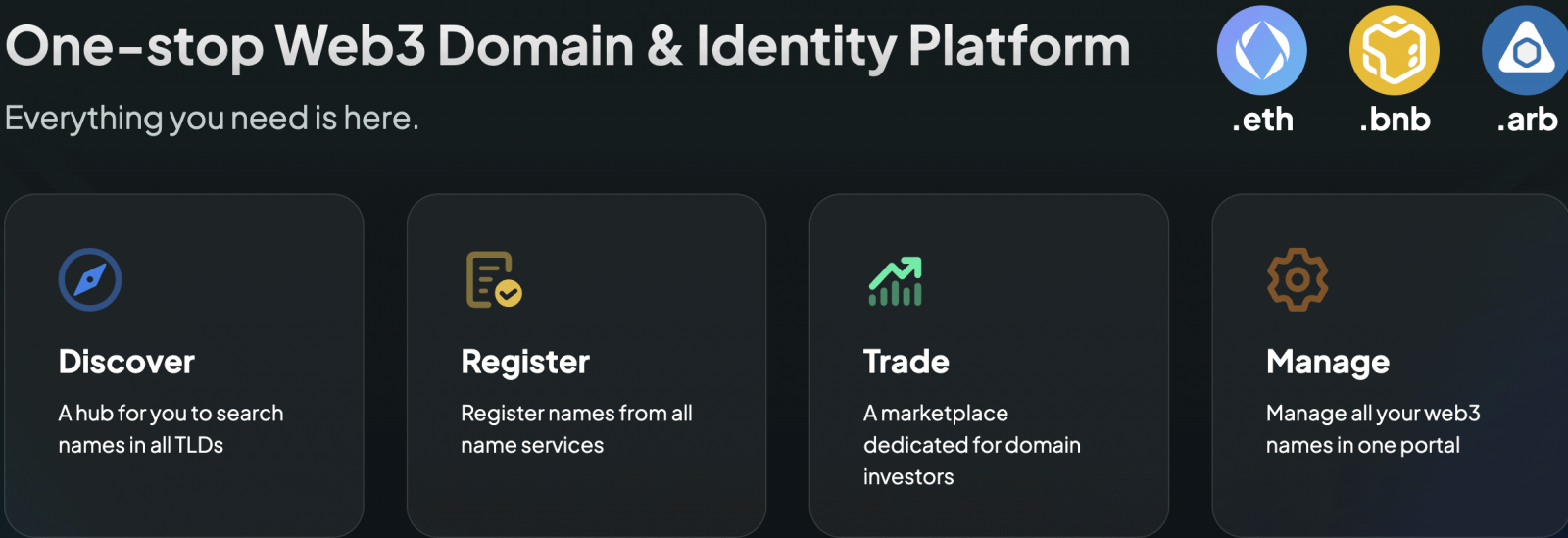This screenshot has height=538, width=1568.
Task: Click the Ethereum .eth logo icon
Action: pyautogui.click(x=1261, y=50)
